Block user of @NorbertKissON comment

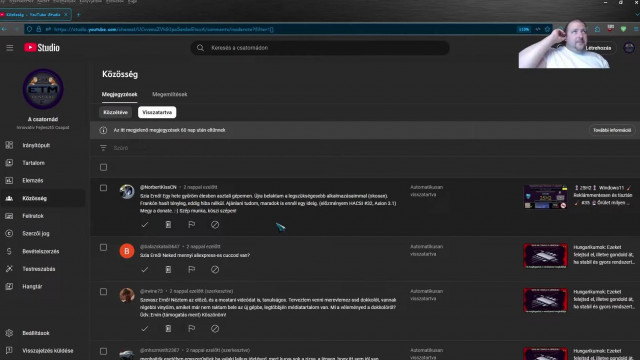[215, 225]
